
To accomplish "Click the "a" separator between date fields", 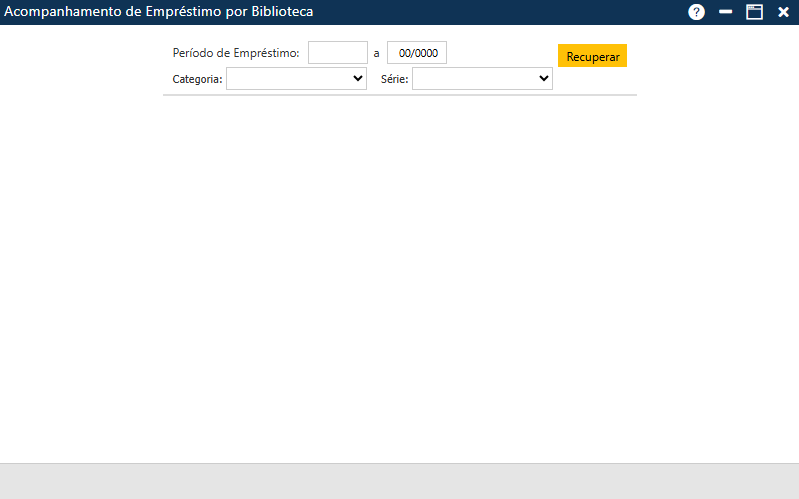I will coord(377,53).
